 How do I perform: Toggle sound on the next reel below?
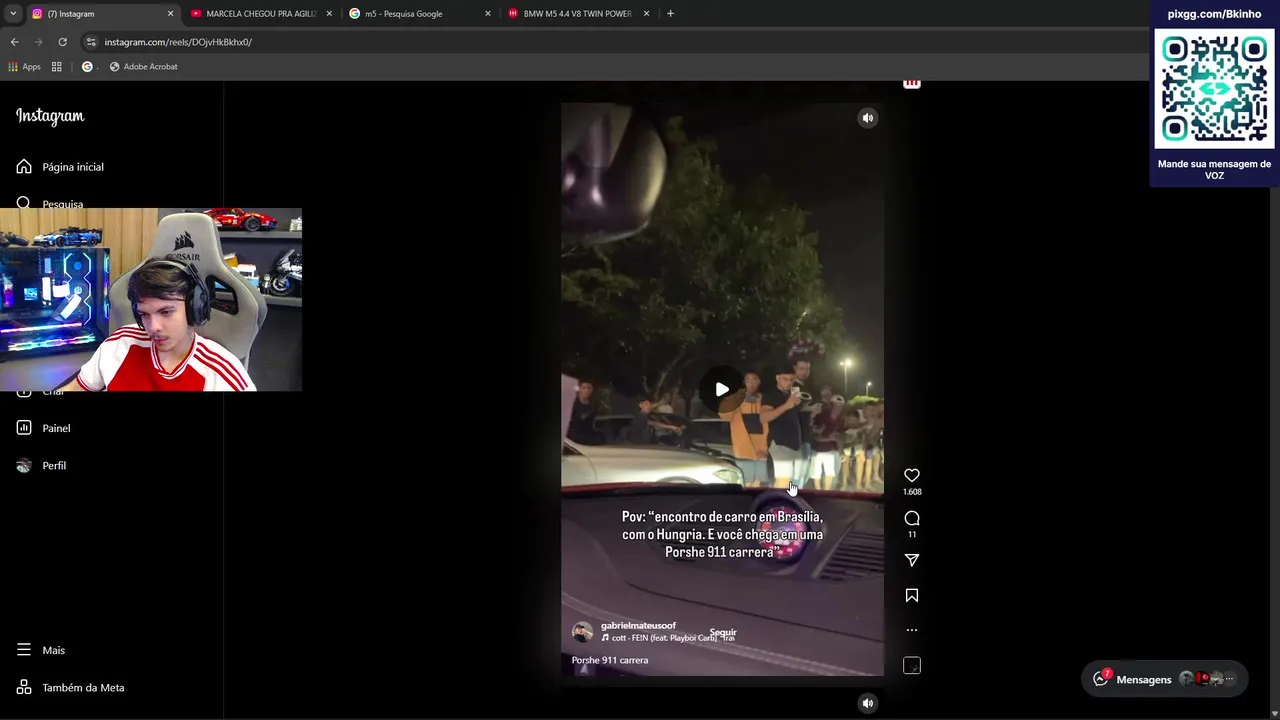[x=868, y=703]
